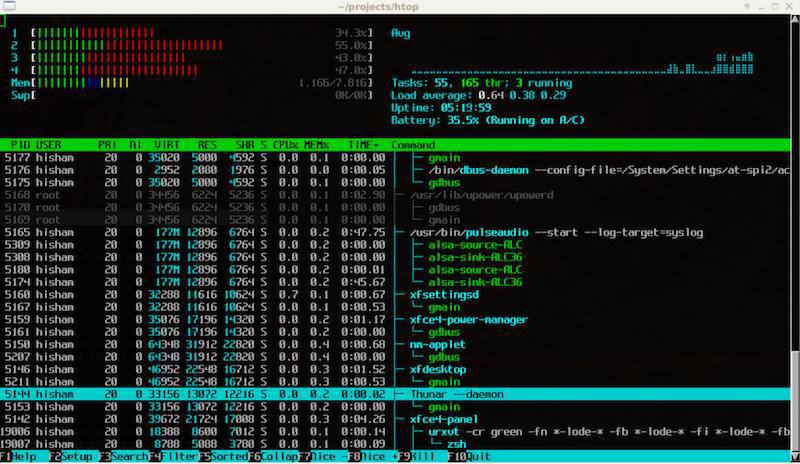Select the pulseaudio process row PID 5165
This screenshot has height=464, width=800.
coord(395,232)
